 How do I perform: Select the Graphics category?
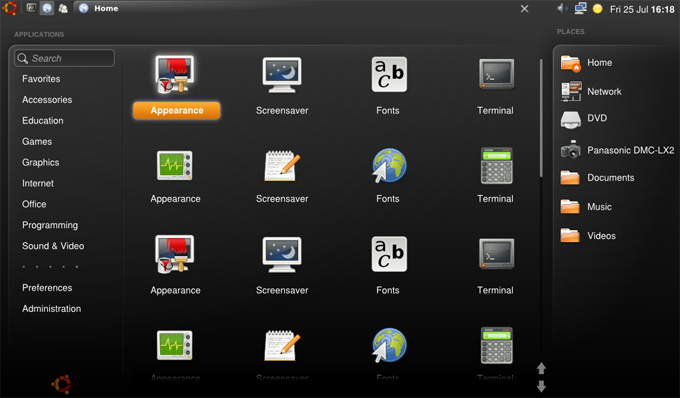(41, 163)
